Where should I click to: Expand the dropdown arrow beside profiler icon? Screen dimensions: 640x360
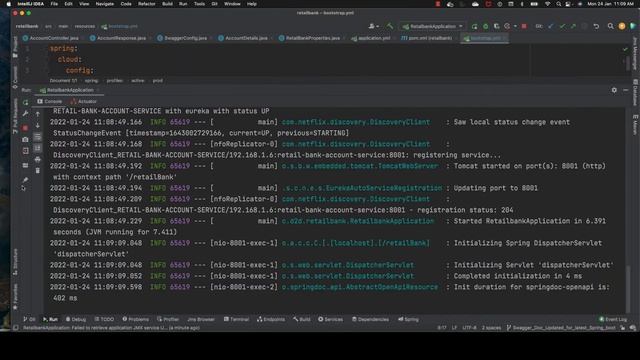click(515, 26)
